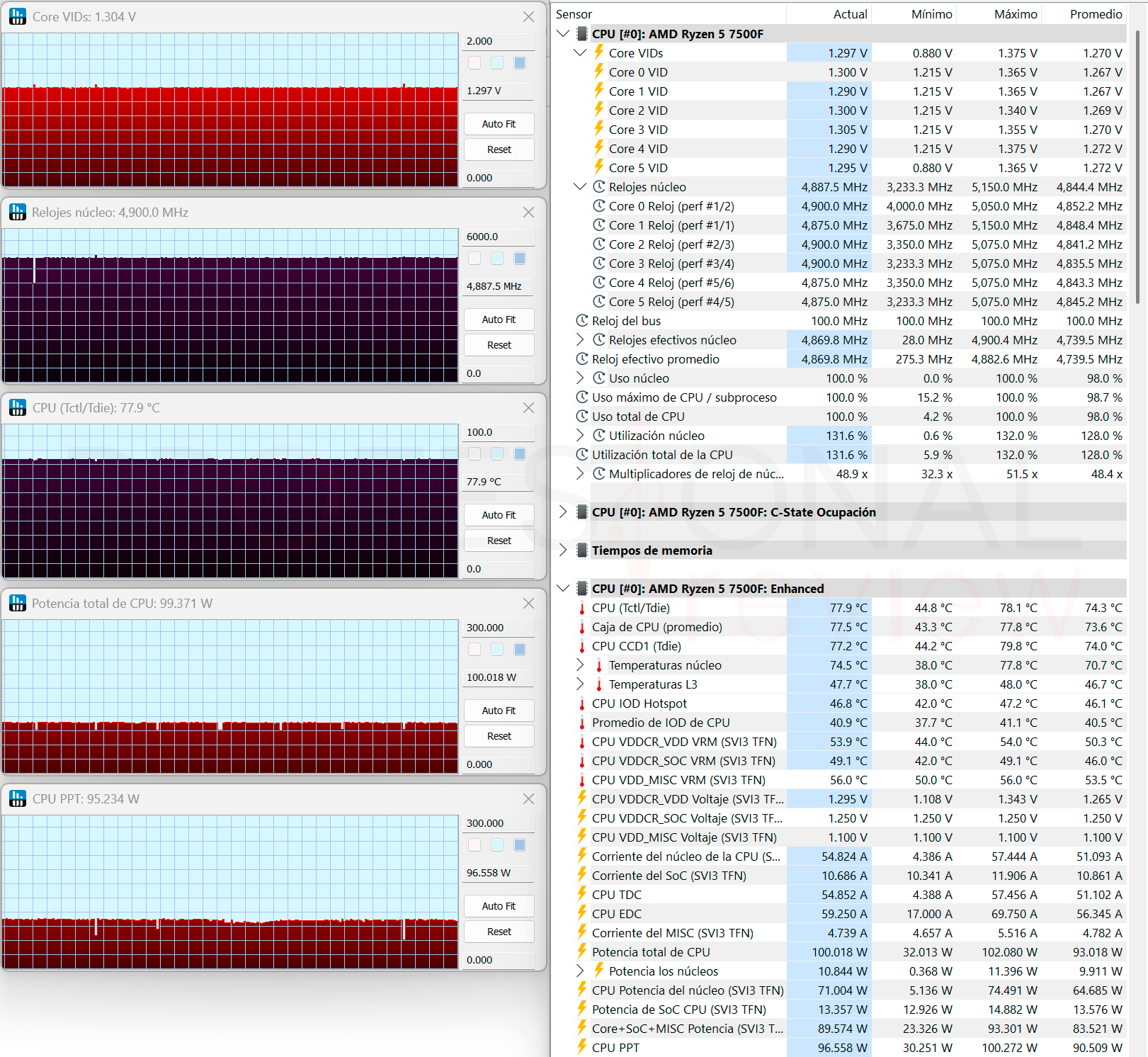Viewport: 1148px width, 1057px height.
Task: Click lightning icon beside Core 0 VID
Action: coord(599,72)
